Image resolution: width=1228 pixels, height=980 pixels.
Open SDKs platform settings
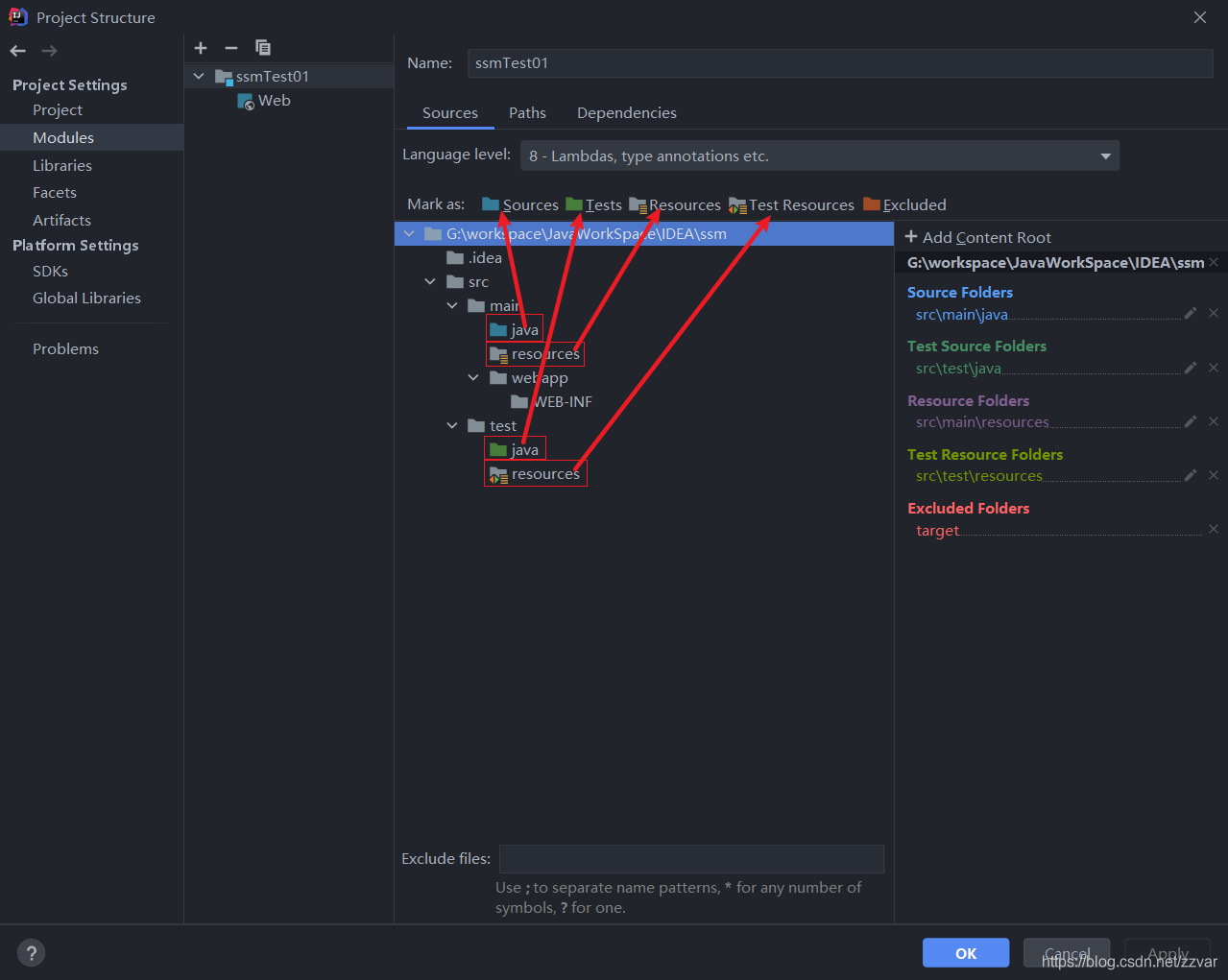coord(50,272)
